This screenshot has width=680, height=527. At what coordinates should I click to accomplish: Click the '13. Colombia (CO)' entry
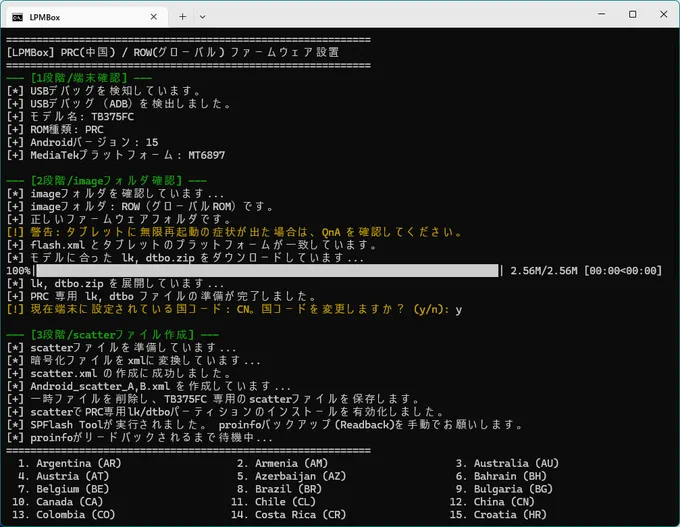(x=63, y=515)
